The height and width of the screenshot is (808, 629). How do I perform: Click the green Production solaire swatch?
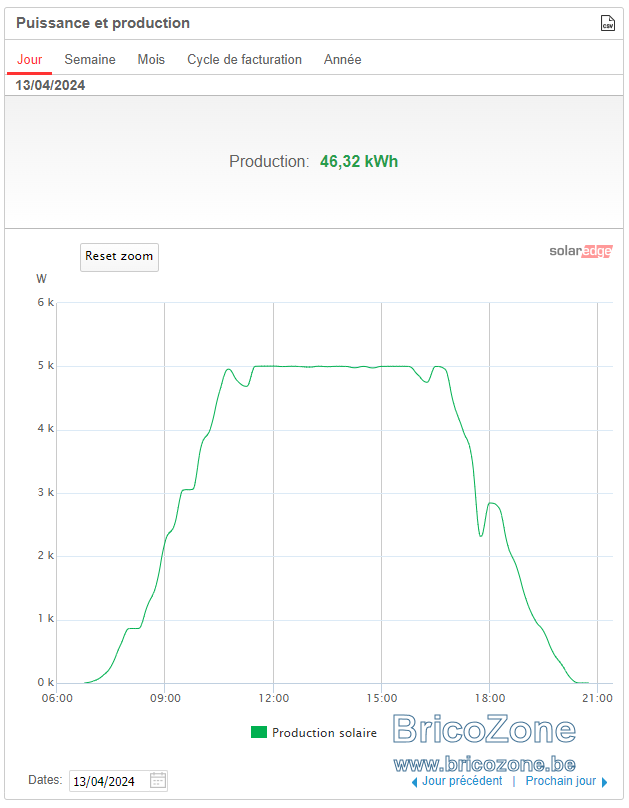click(259, 732)
